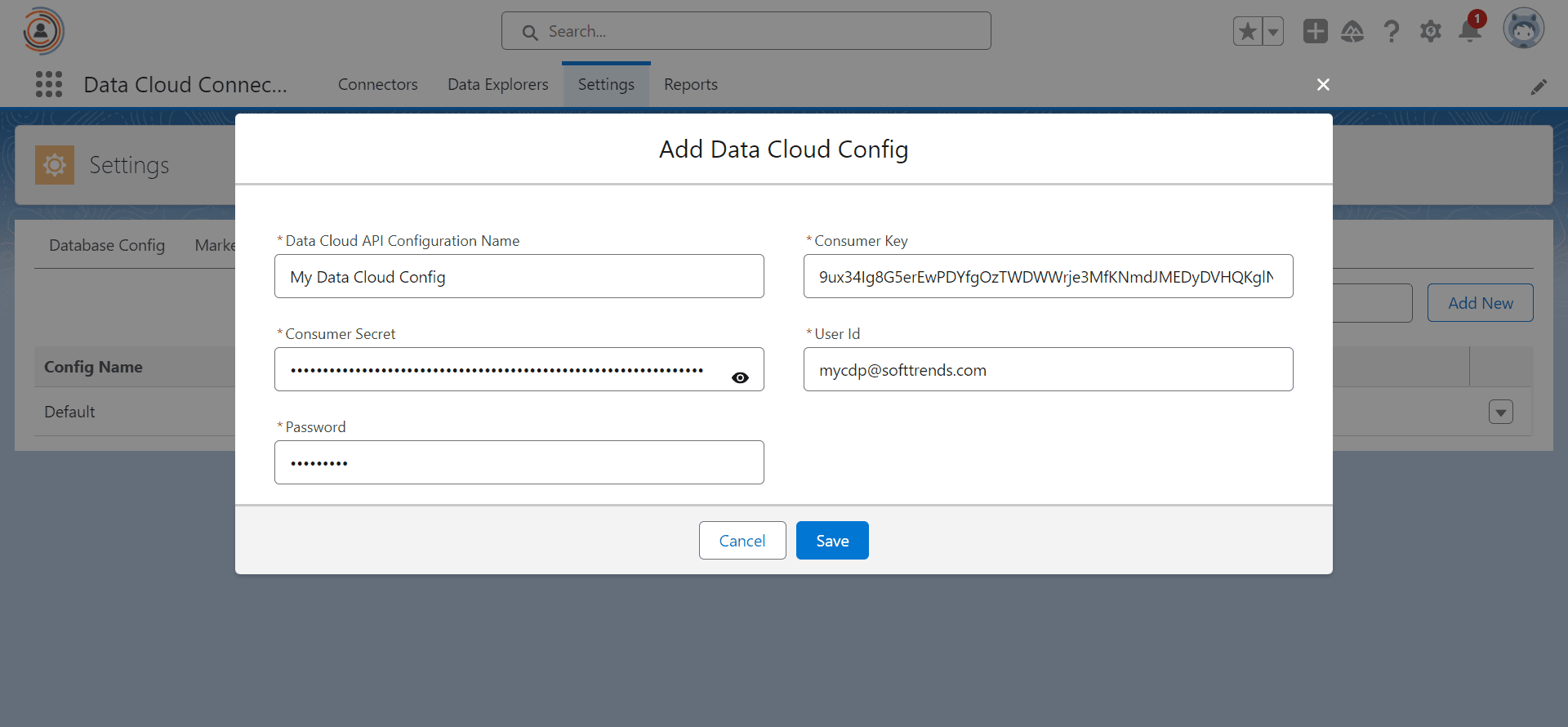Click the Data Cloud Connec... app name
Image resolution: width=1568 pixels, height=727 pixels.
point(185,84)
